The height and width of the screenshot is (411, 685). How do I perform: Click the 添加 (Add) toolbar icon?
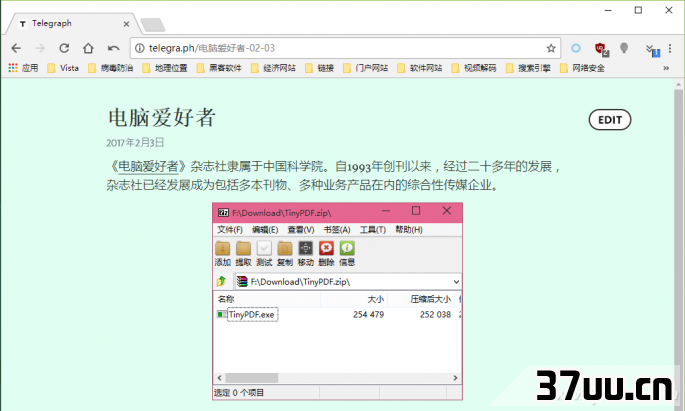(223, 254)
